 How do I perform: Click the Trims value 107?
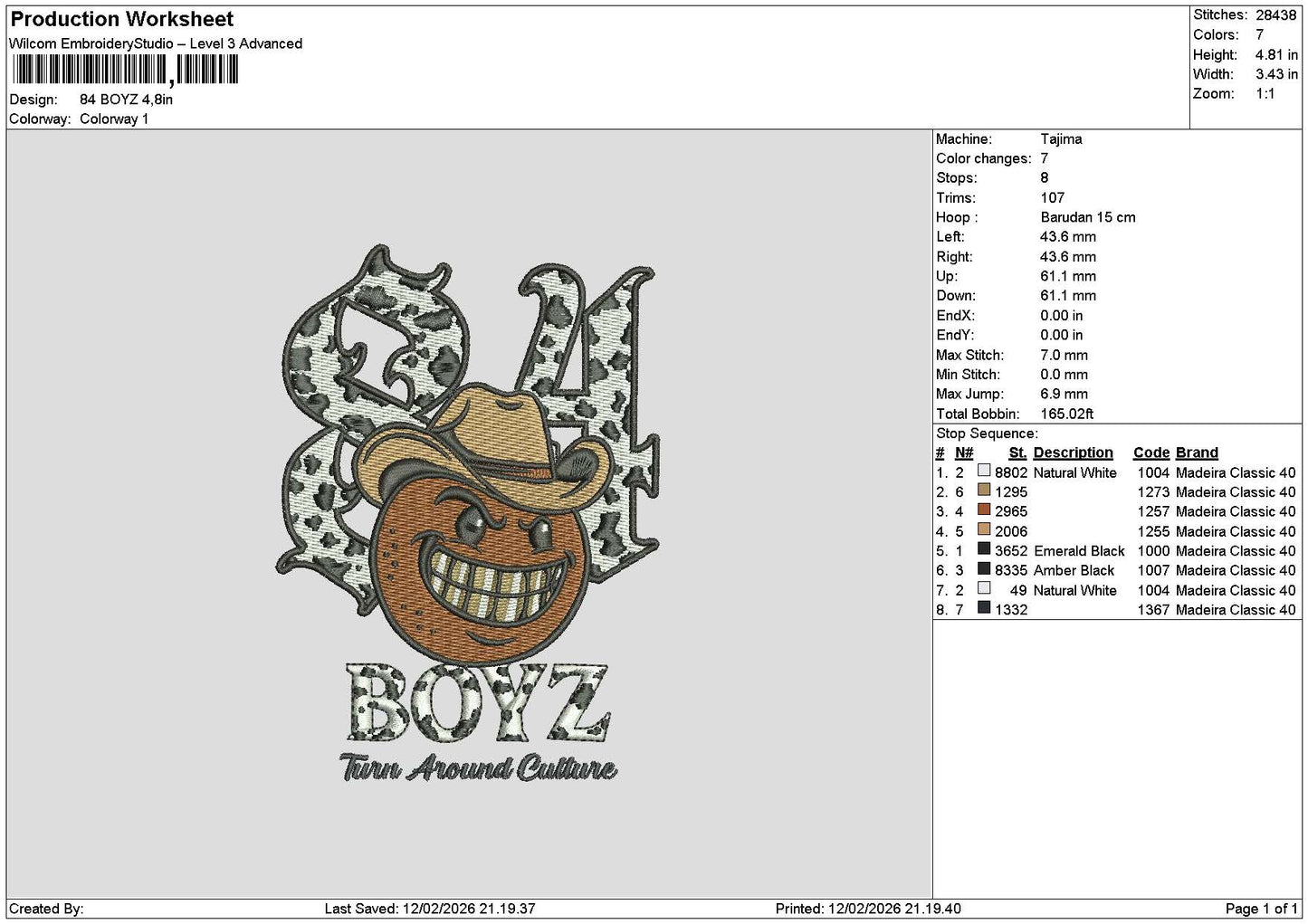1053,198
